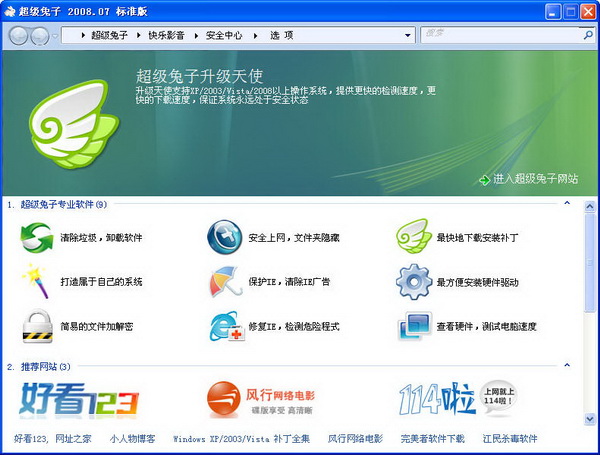
Task: Click inside the search input field
Action: (x=502, y=35)
